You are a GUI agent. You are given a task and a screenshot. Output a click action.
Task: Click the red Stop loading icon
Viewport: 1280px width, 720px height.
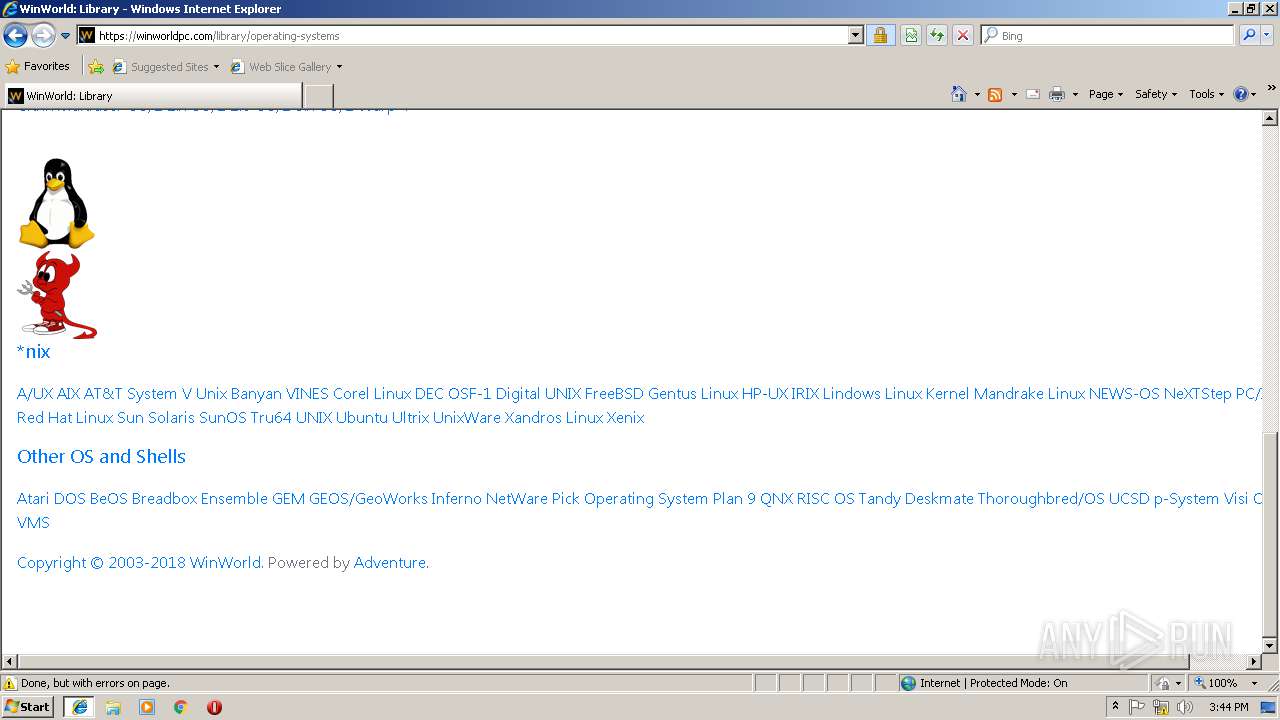point(963,35)
